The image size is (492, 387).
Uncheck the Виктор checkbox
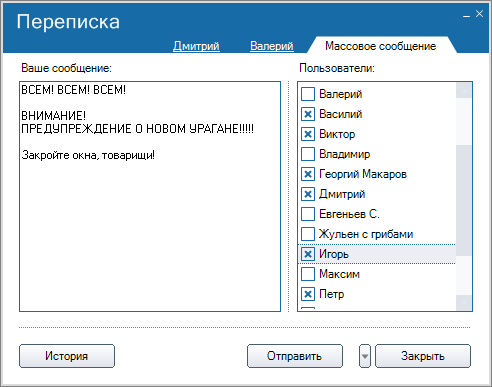click(x=308, y=134)
